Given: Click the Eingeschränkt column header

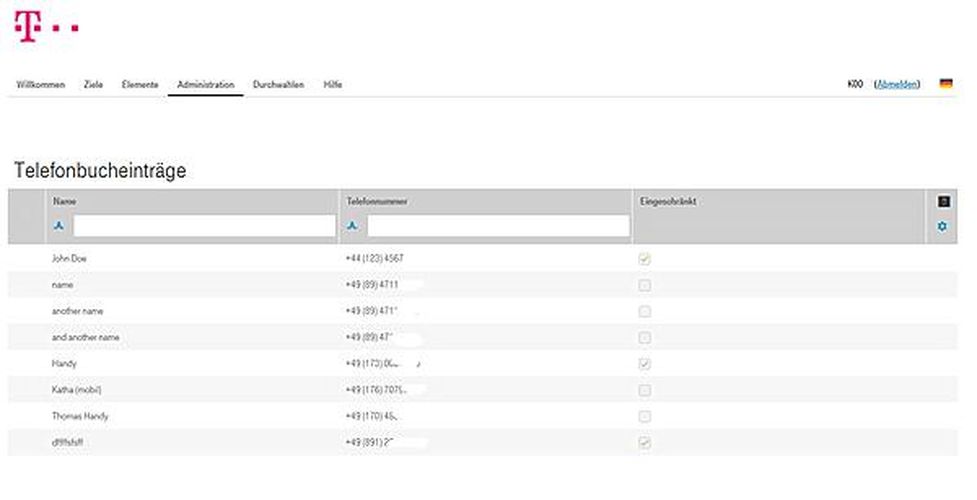Looking at the screenshot, I should [668, 201].
